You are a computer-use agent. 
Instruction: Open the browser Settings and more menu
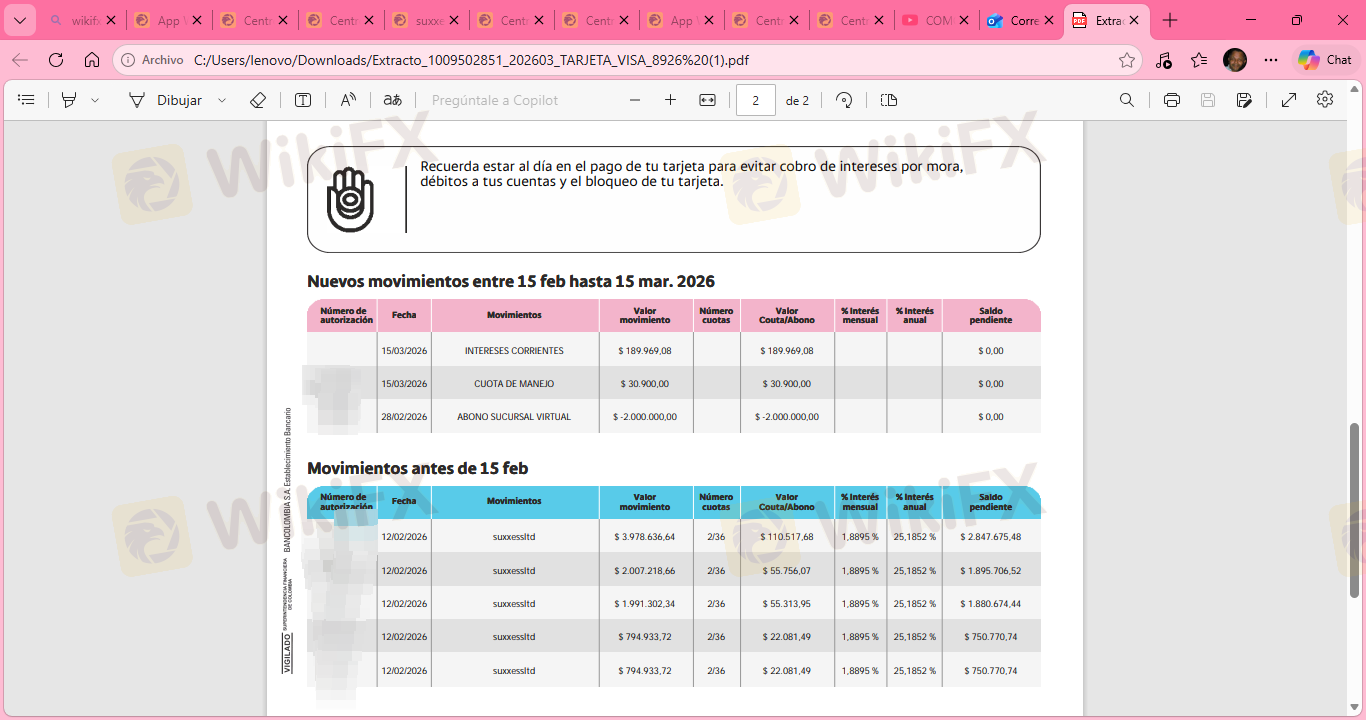[1271, 60]
